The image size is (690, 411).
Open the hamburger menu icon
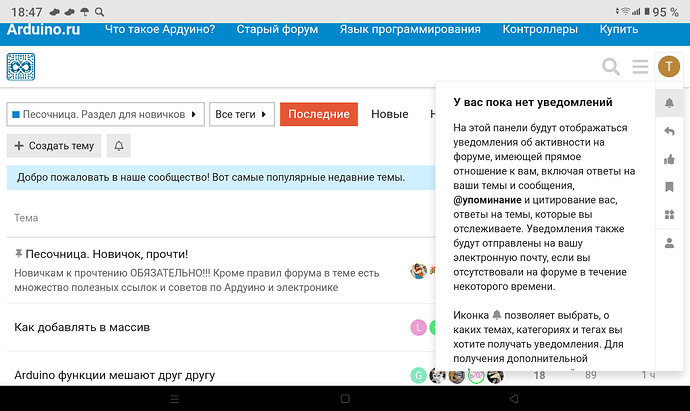point(640,67)
